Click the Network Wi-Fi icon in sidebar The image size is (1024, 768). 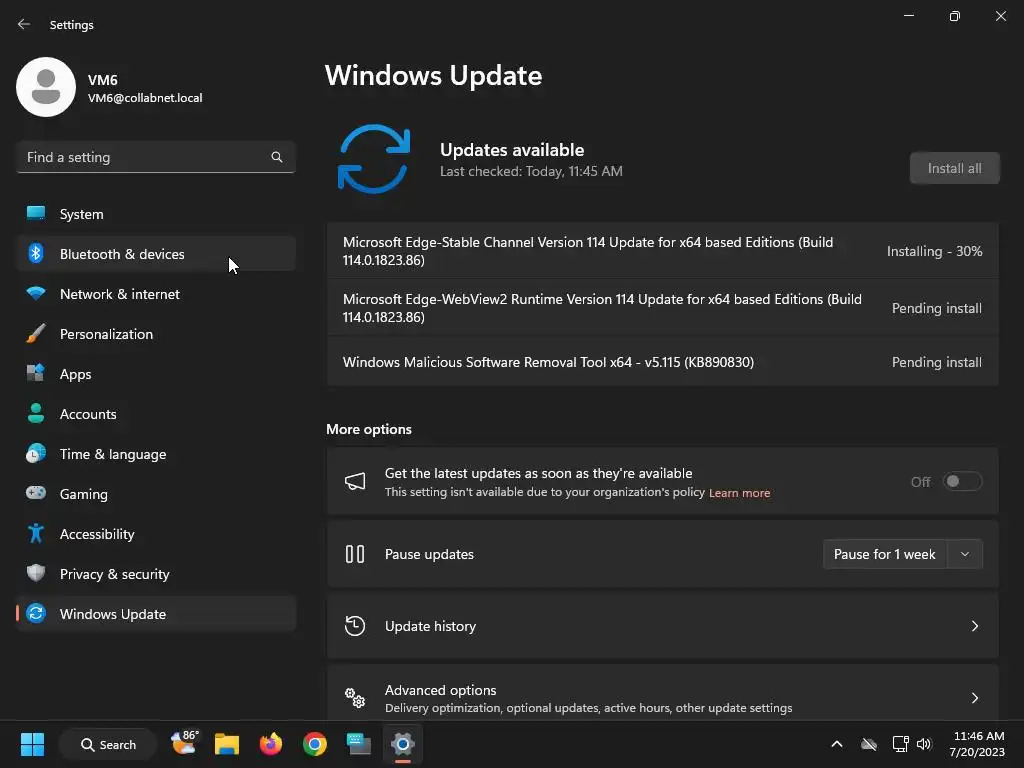click(36, 293)
